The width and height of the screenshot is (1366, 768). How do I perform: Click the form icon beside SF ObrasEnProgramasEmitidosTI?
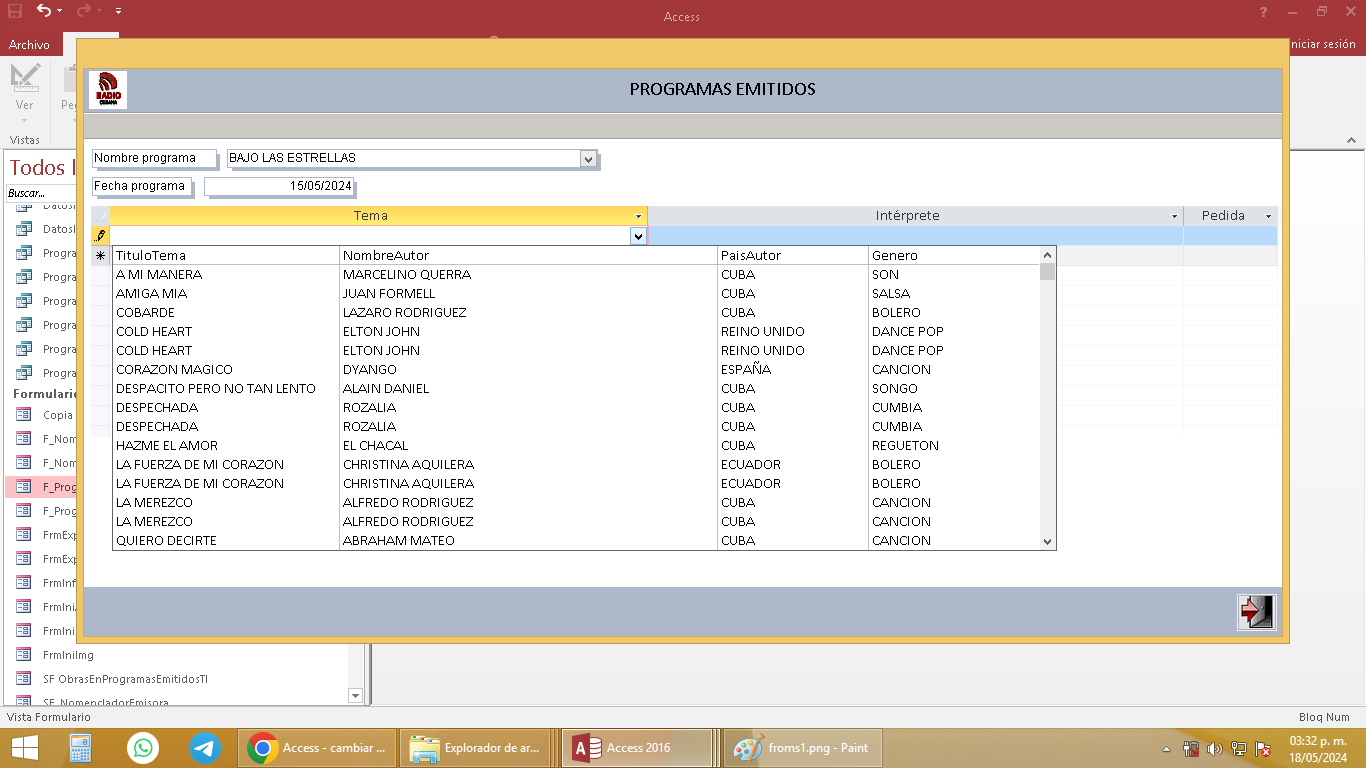tap(25, 679)
